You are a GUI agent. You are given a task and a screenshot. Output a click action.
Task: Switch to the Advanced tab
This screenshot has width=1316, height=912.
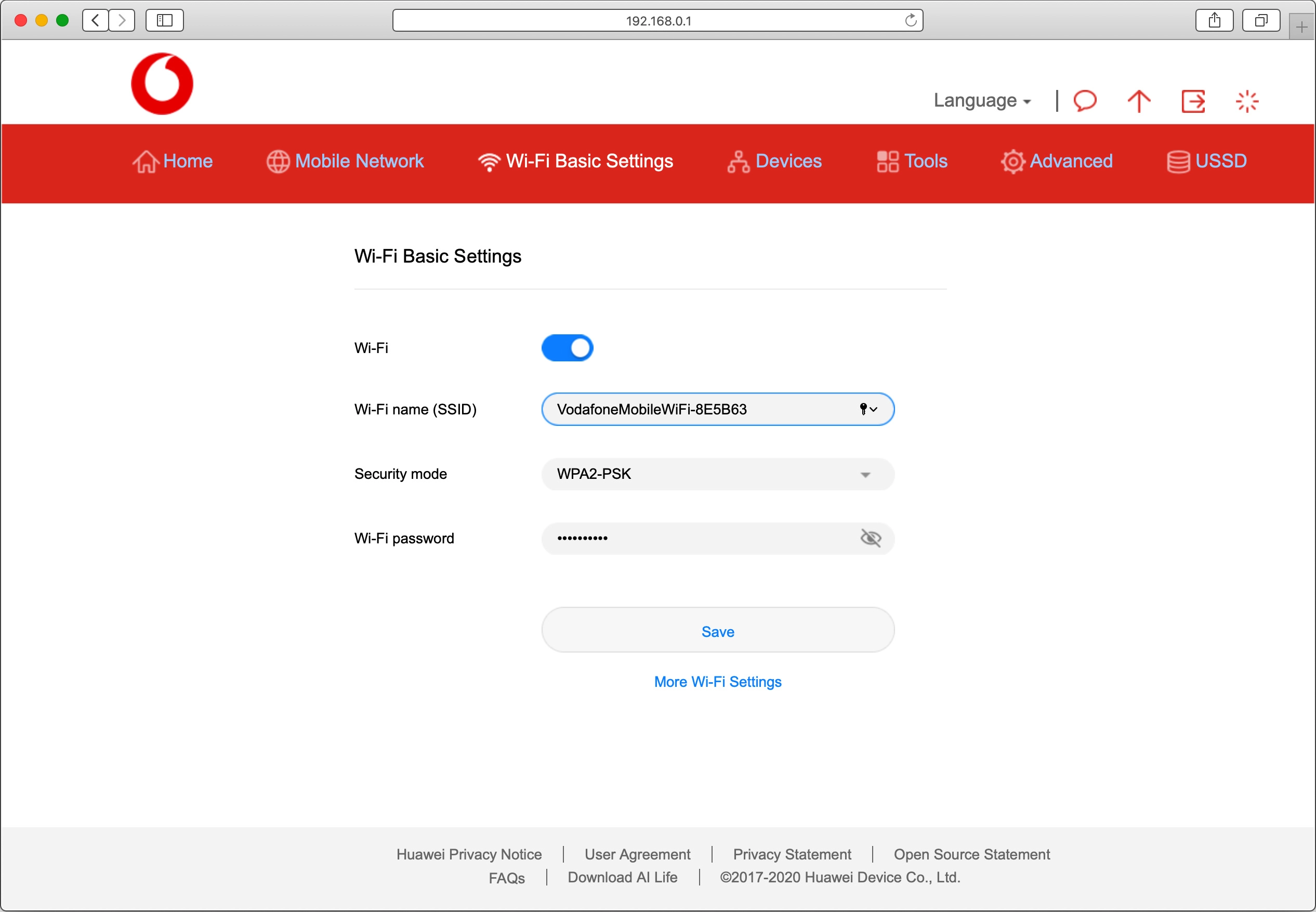point(1057,161)
